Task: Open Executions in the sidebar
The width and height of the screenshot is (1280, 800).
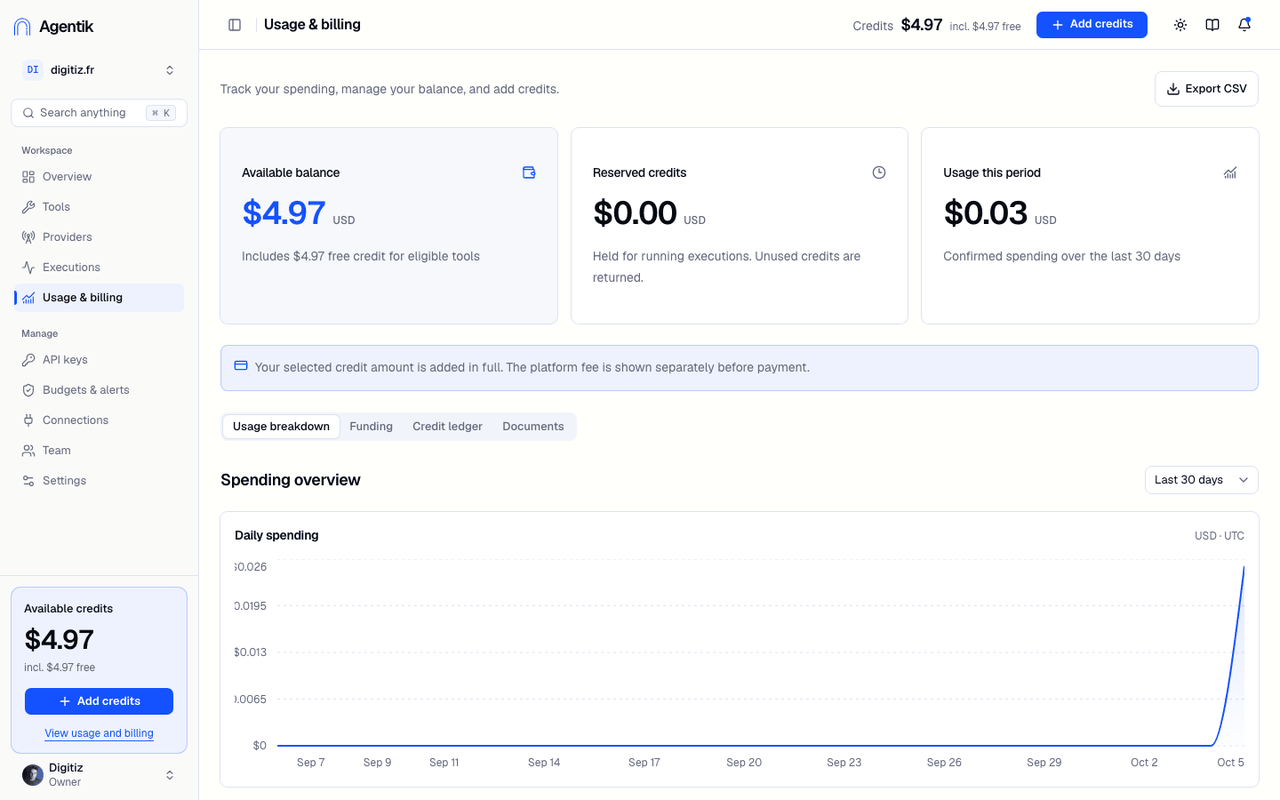Action: click(98, 267)
